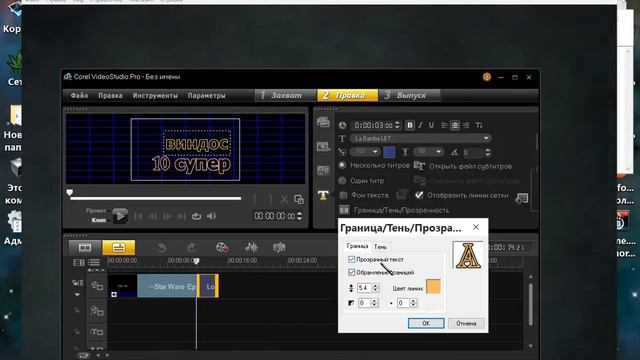Open the Файл menu

click(80, 96)
